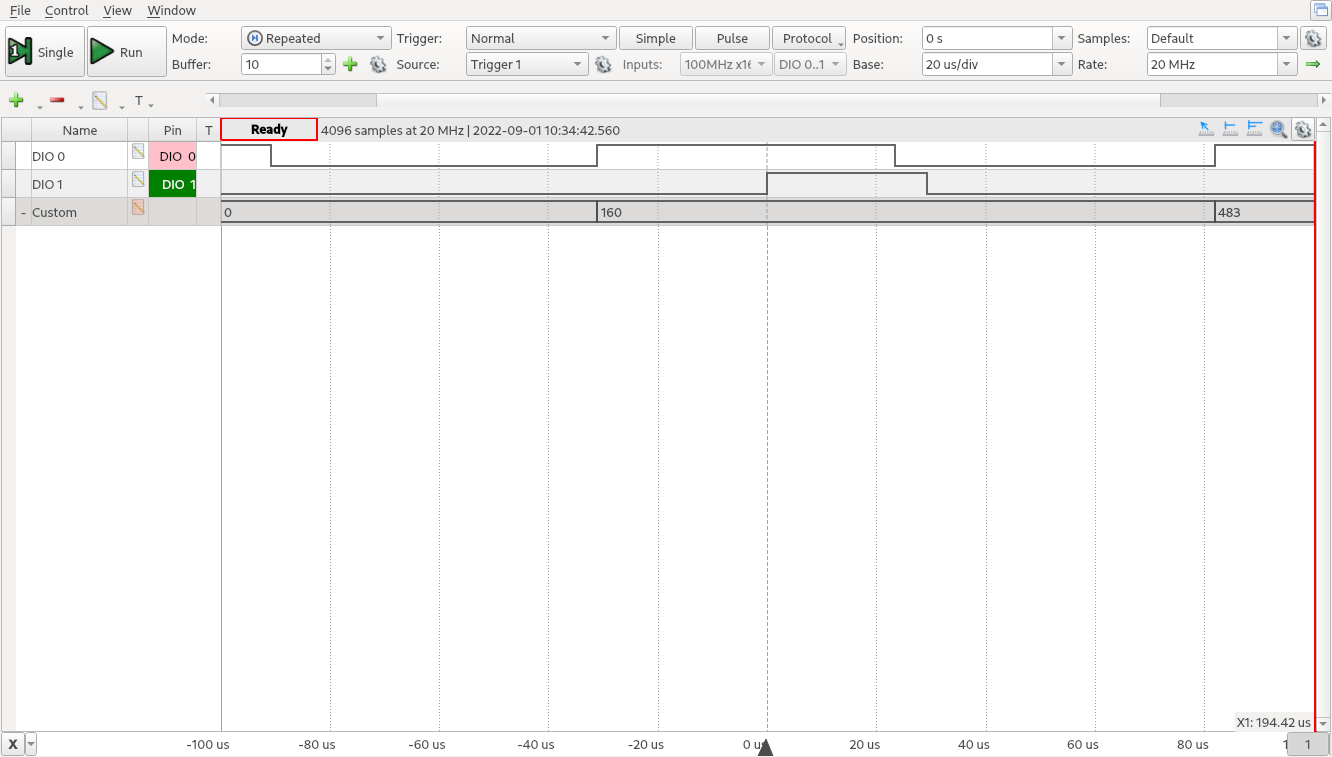Viewport: 1332px width, 757px height.
Task: Click the red remove-channel minus icon
Action: (57, 101)
